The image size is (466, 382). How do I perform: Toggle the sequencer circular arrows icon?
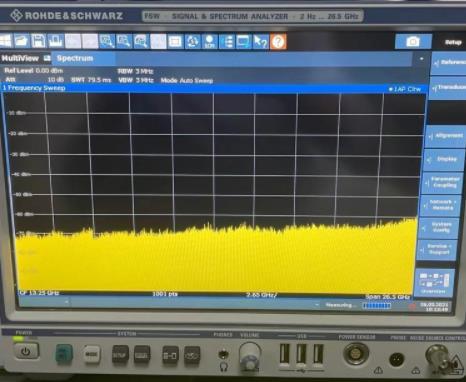point(193,42)
